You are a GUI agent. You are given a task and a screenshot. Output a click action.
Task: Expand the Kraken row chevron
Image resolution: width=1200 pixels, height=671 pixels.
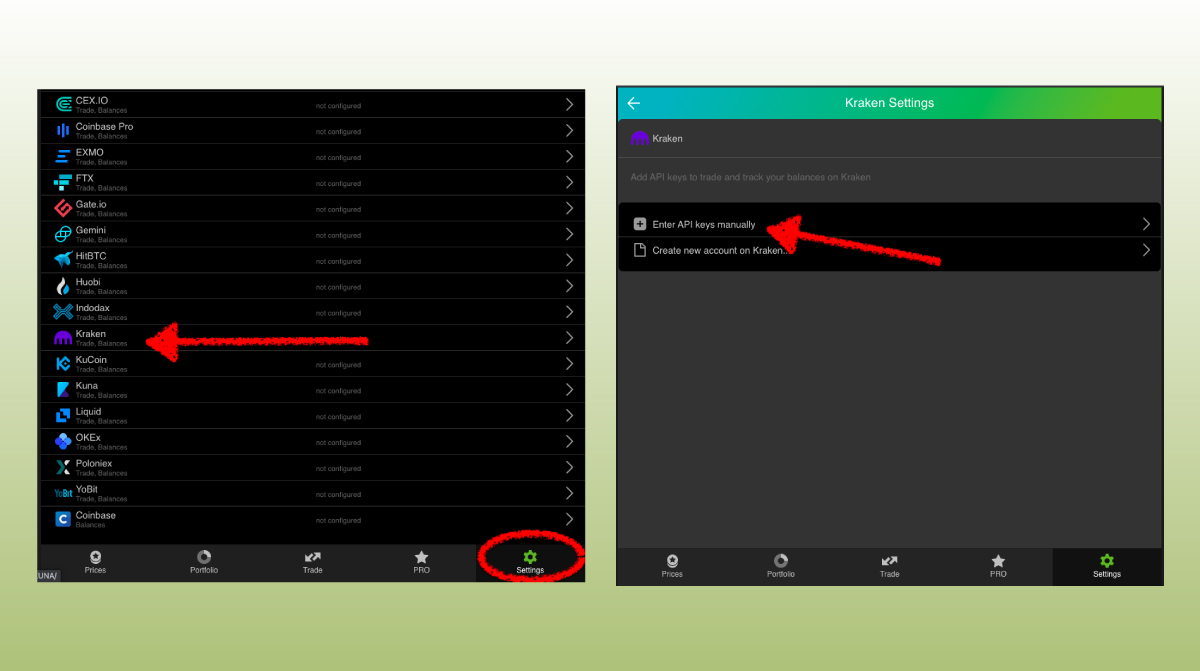point(569,338)
